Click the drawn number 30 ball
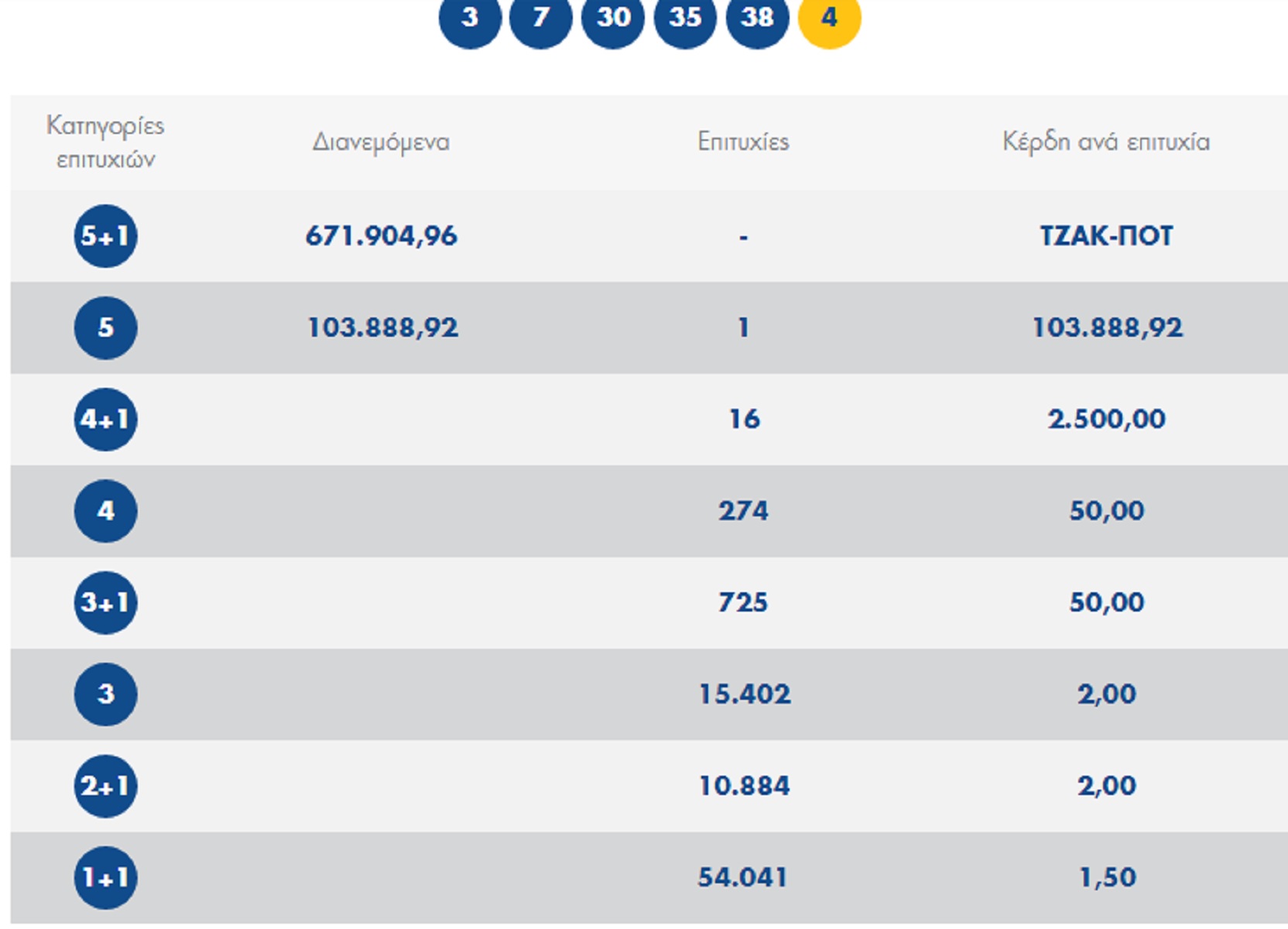Image resolution: width=1288 pixels, height=929 pixels. point(613,18)
